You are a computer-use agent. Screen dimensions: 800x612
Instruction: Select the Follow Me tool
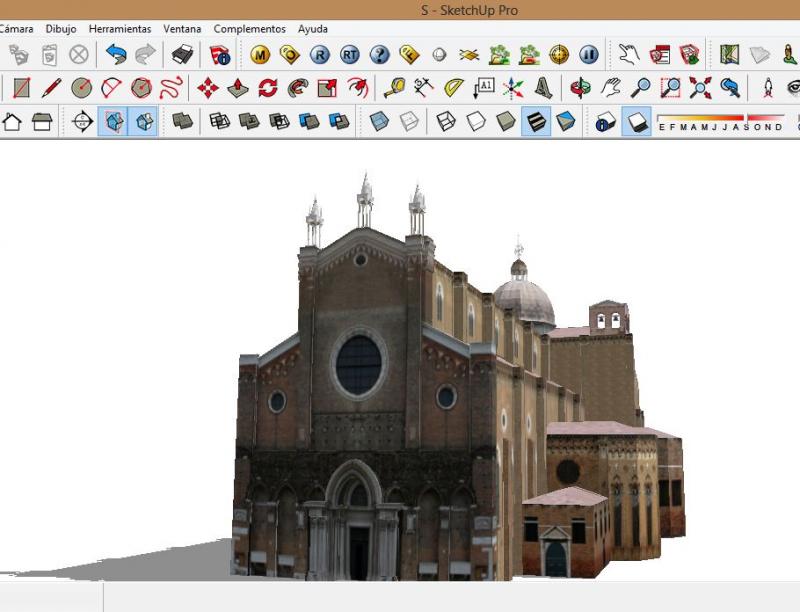click(297, 88)
